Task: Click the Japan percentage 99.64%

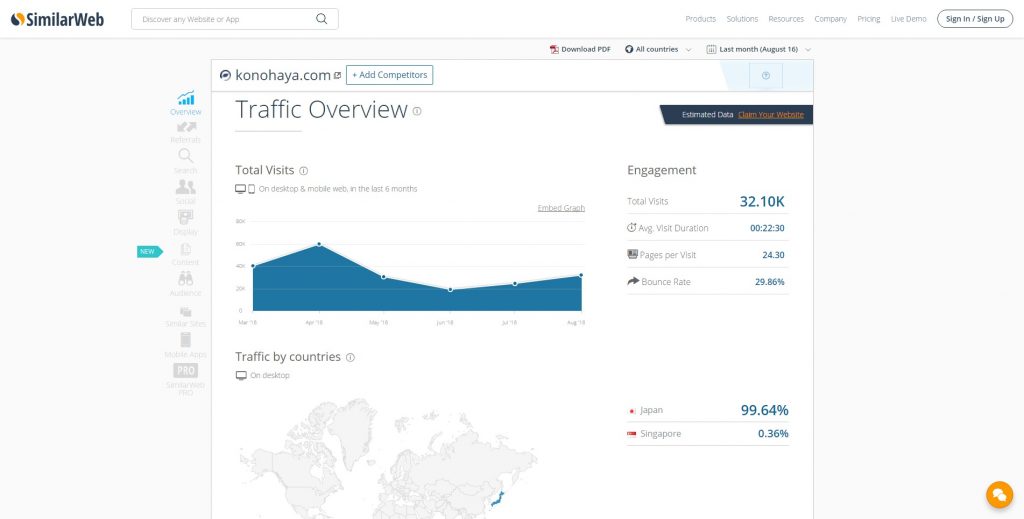Action: click(x=764, y=410)
